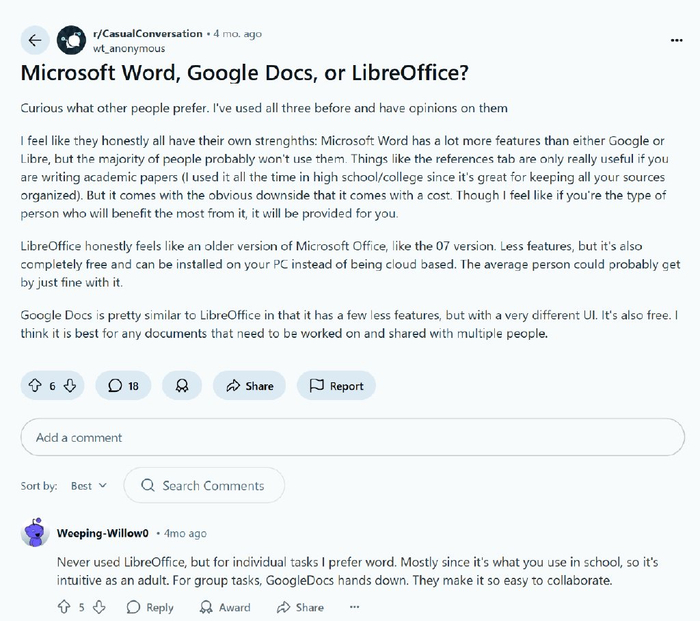The height and width of the screenshot is (621, 700).
Task: Open the post's 18 comments button
Action: point(124,385)
